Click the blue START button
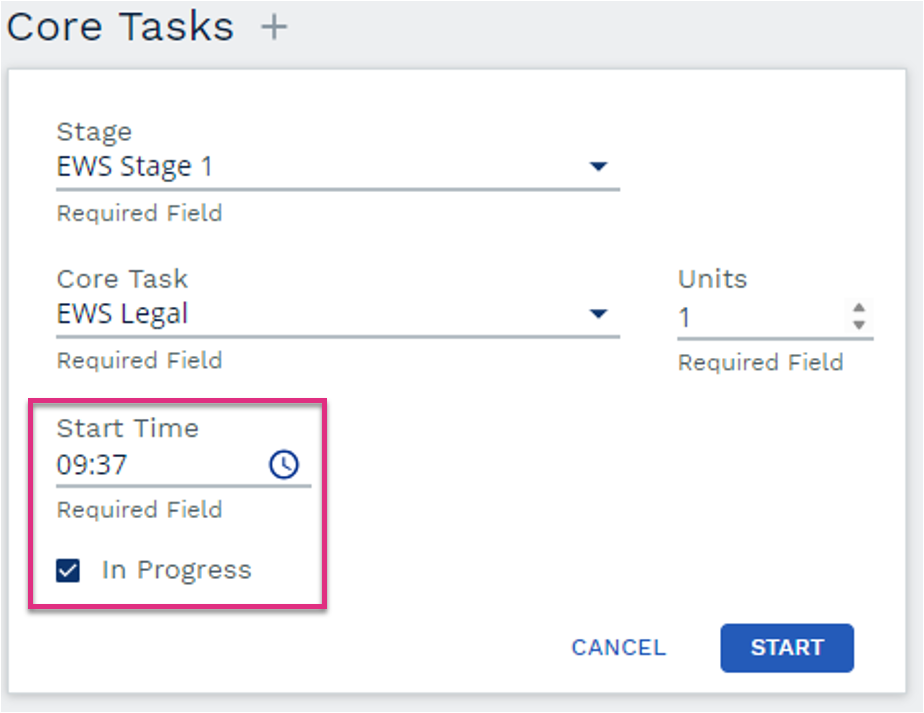 pos(787,648)
